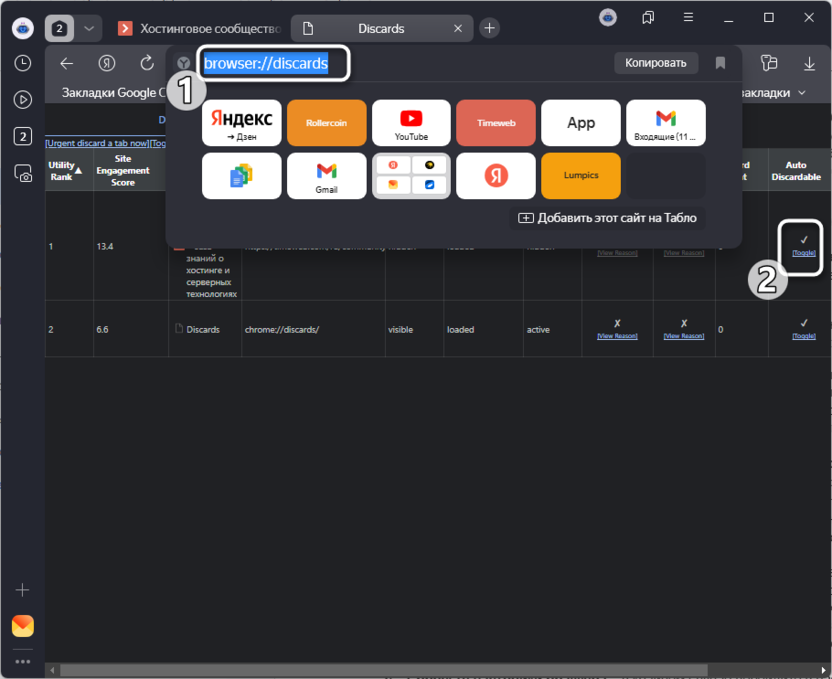Reload the page with the refresh icon
Screen dimensions: 832x679
(147, 63)
